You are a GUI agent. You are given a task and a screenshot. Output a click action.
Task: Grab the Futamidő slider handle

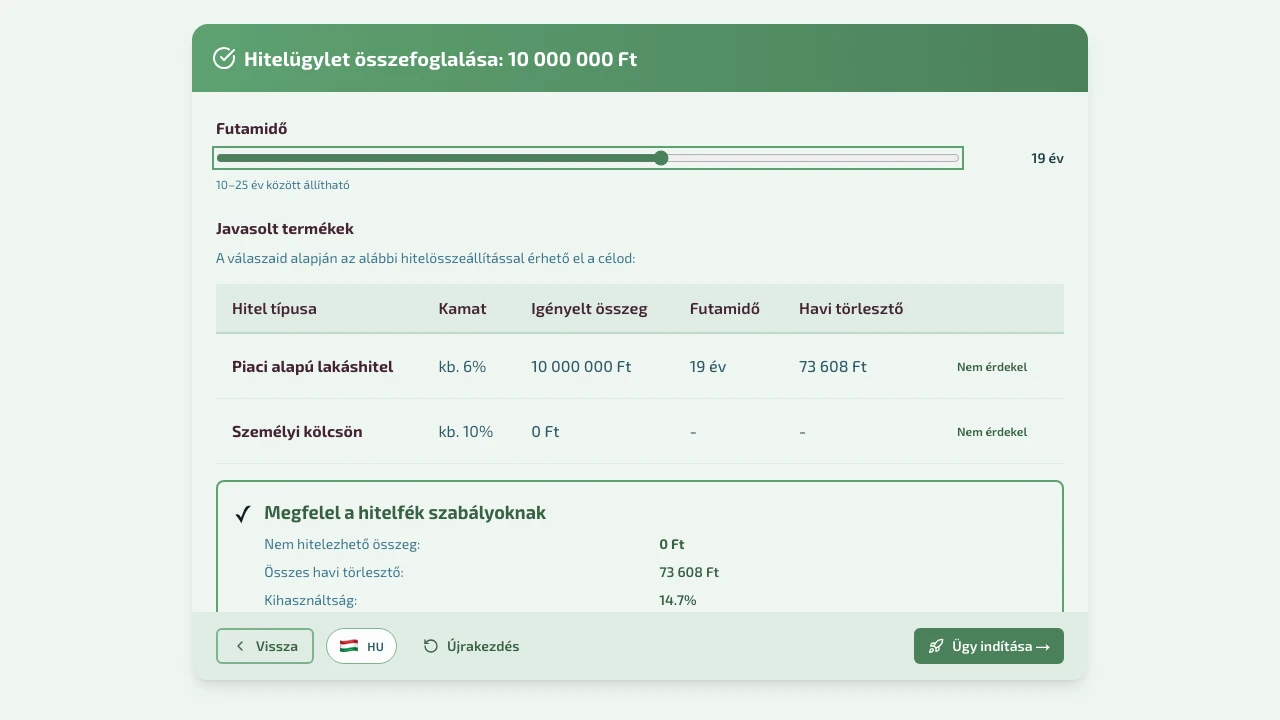coord(661,158)
